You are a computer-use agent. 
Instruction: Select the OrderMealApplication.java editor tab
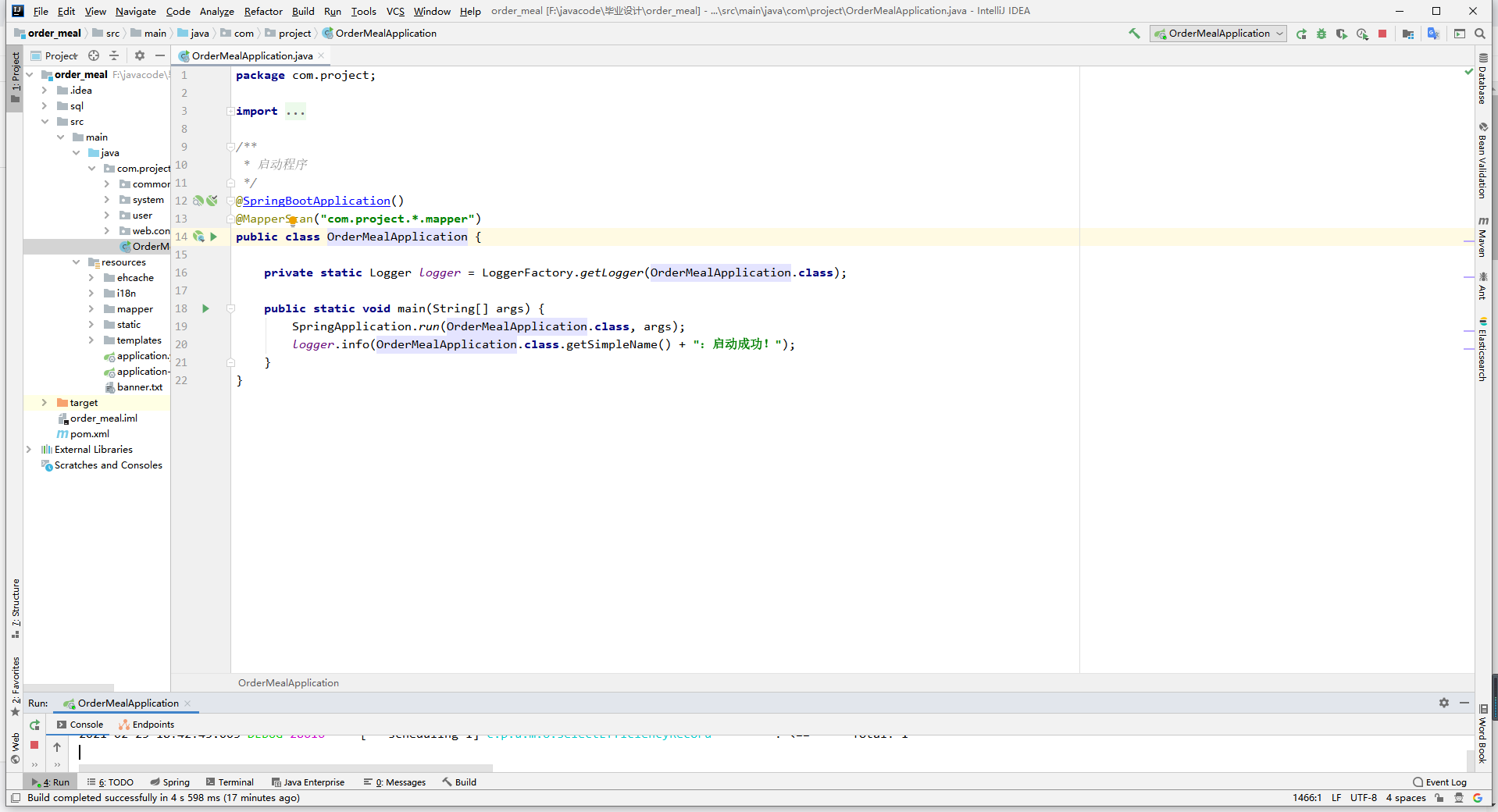[251, 55]
